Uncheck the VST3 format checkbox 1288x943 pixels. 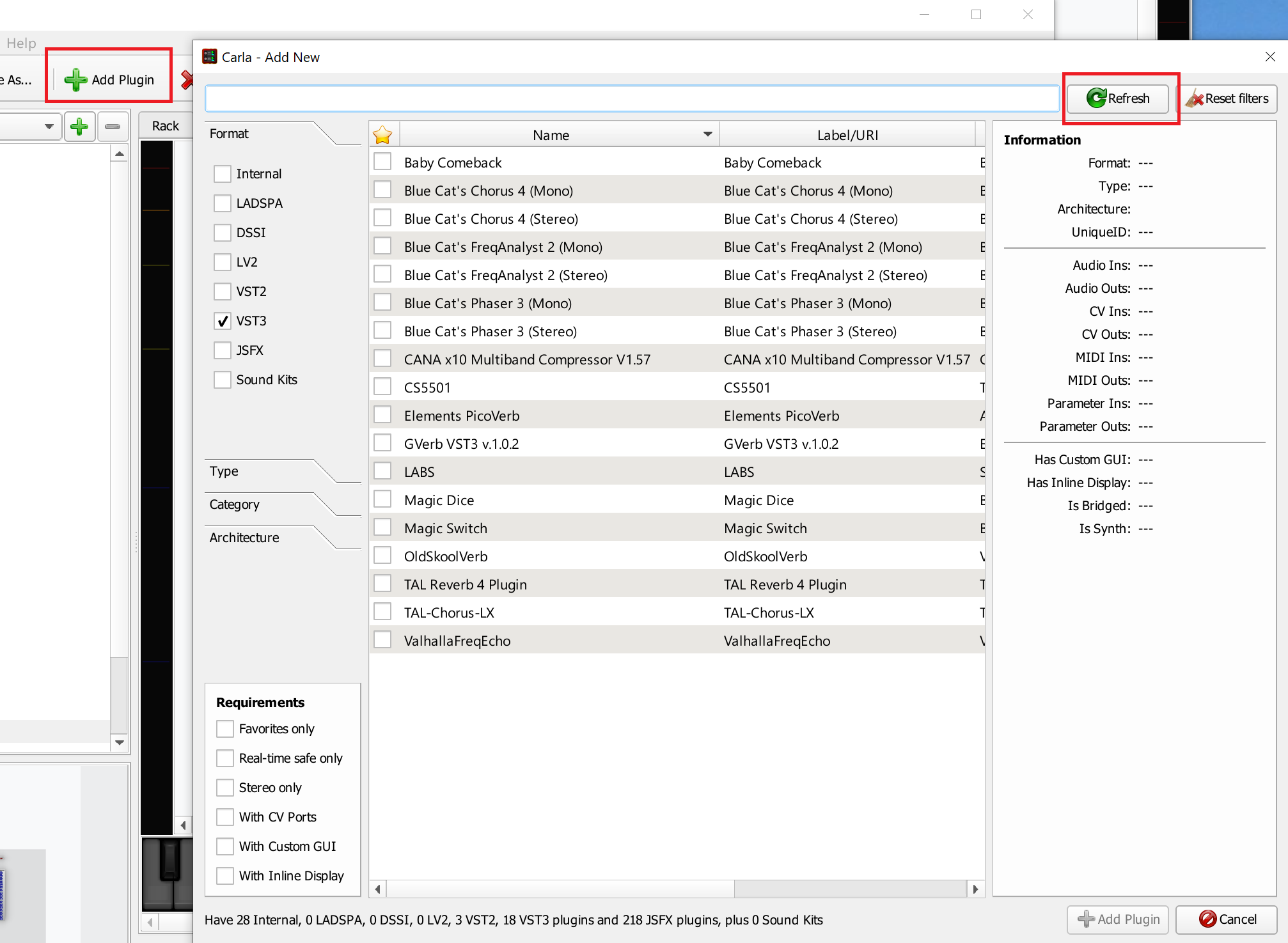tap(223, 321)
